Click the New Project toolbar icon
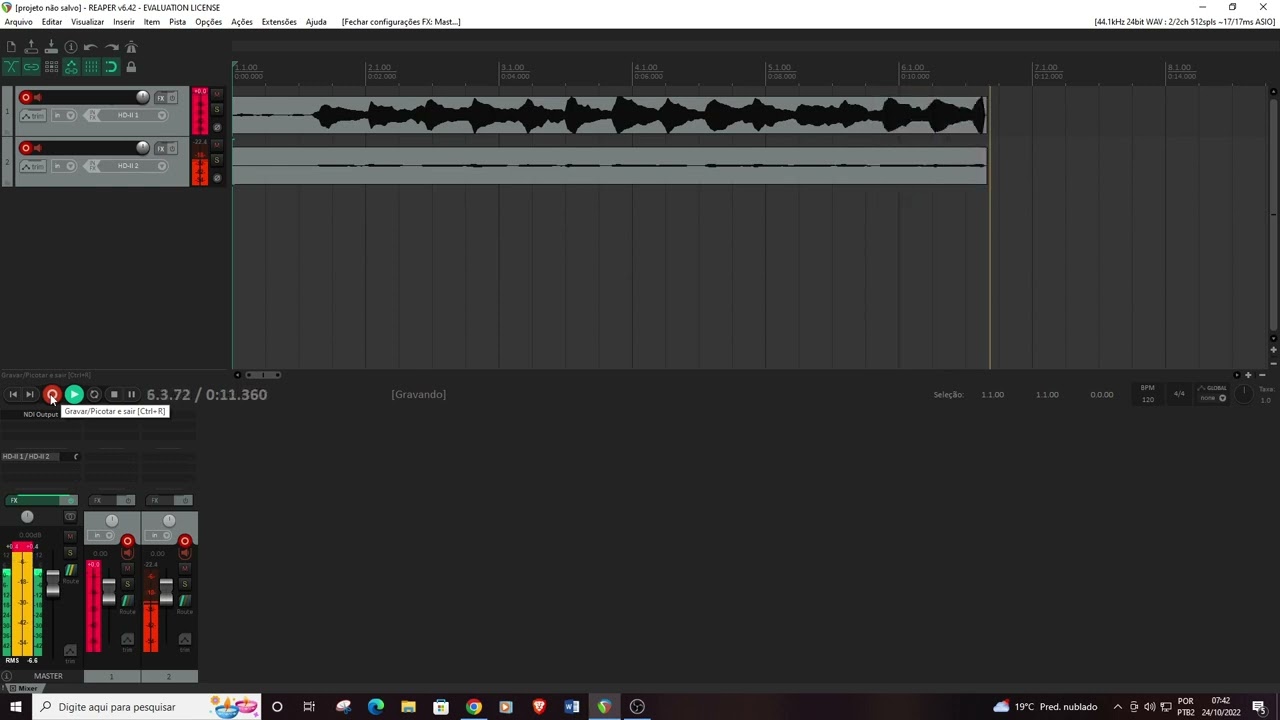1280x720 pixels. pyautogui.click(x=11, y=47)
